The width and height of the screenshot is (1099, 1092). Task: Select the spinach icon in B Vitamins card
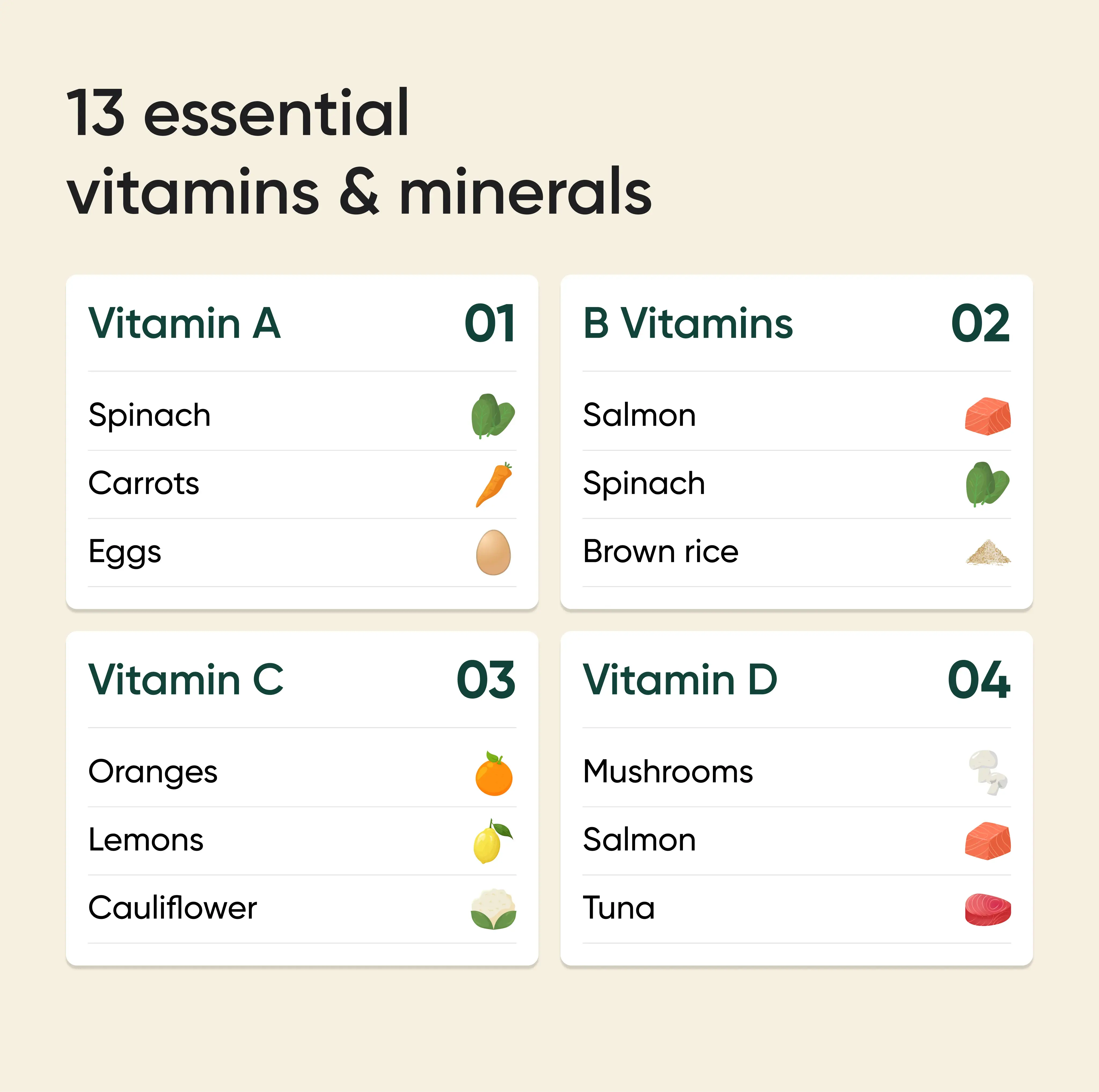tap(987, 484)
